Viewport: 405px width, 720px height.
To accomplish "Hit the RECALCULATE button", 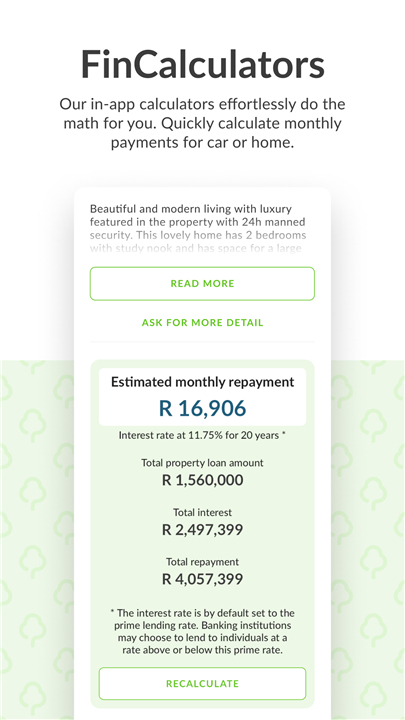I will tap(202, 684).
